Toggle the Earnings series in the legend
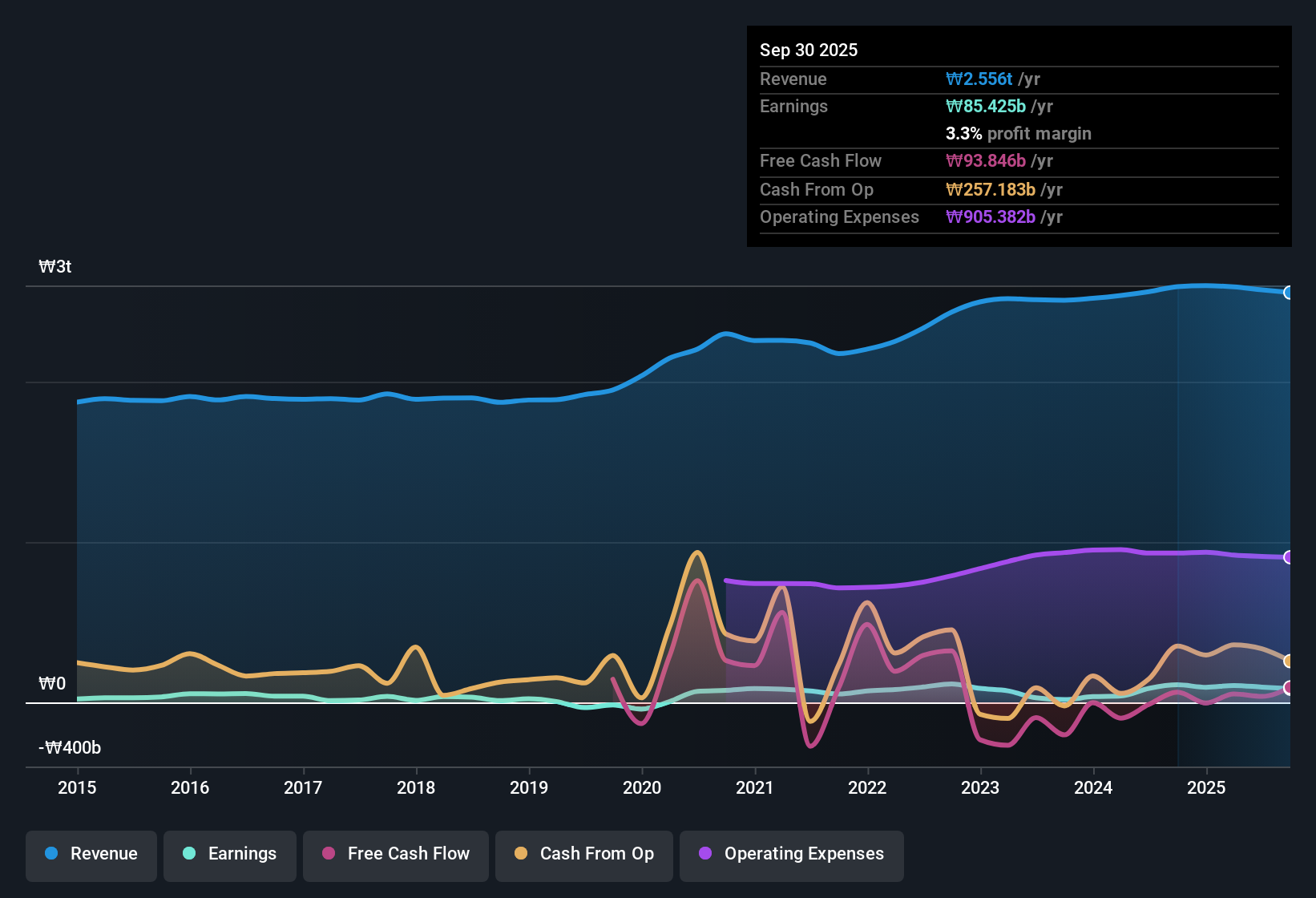The image size is (1316, 898). click(230, 854)
